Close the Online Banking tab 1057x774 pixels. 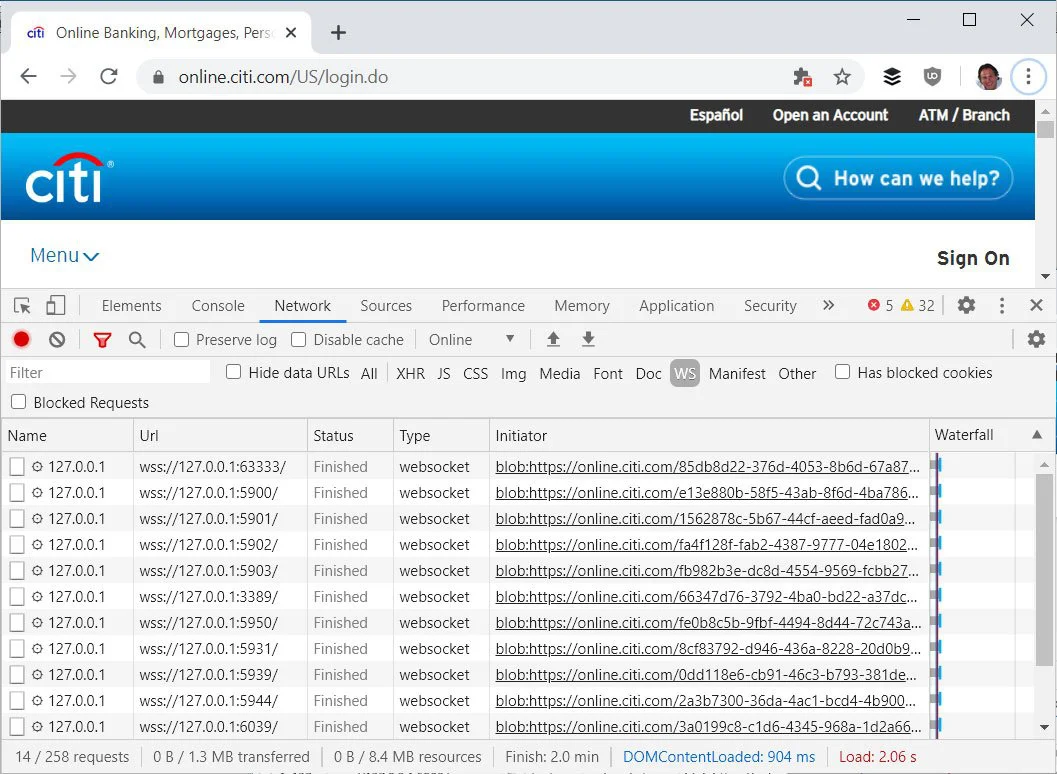click(x=291, y=32)
